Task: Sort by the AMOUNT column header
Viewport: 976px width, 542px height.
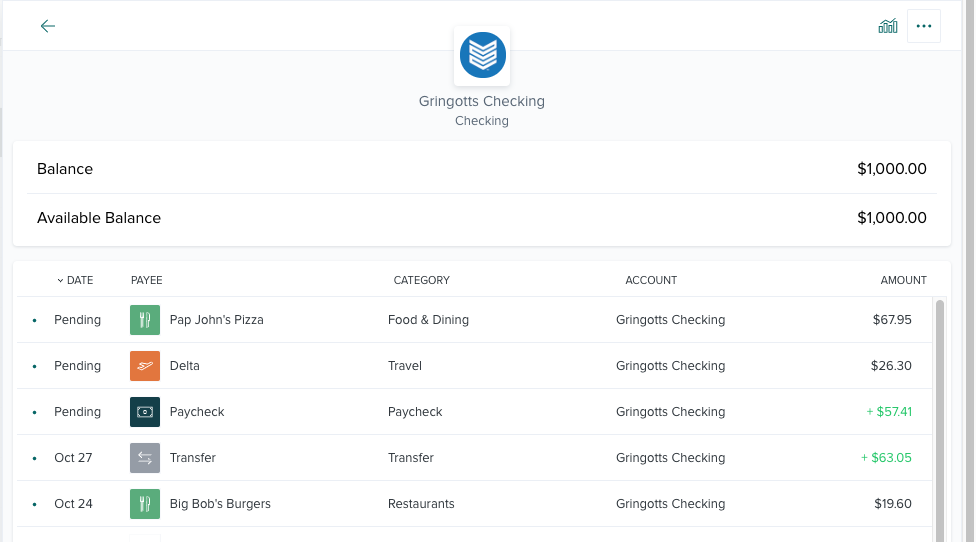Action: (x=903, y=280)
